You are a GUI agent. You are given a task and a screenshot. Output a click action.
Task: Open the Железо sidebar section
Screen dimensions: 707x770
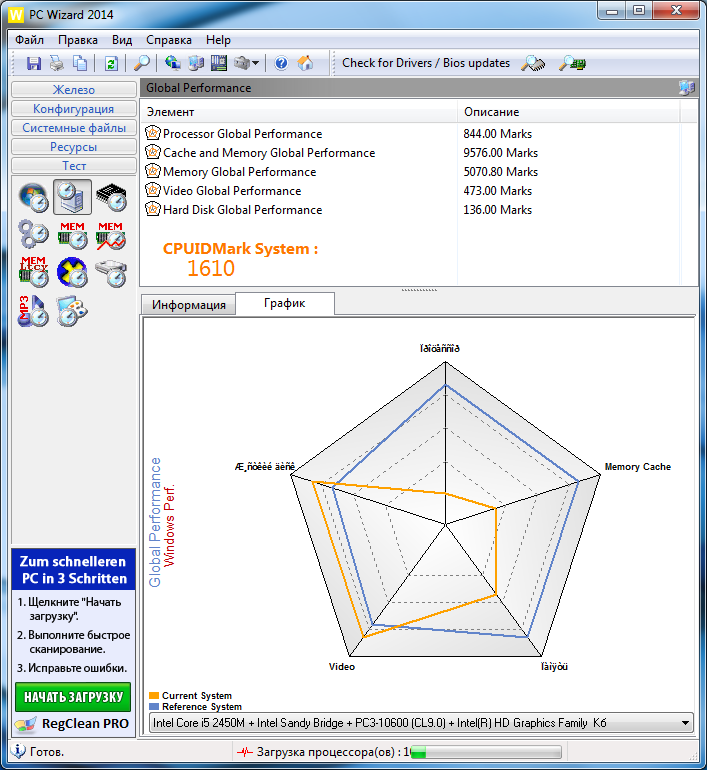click(74, 90)
